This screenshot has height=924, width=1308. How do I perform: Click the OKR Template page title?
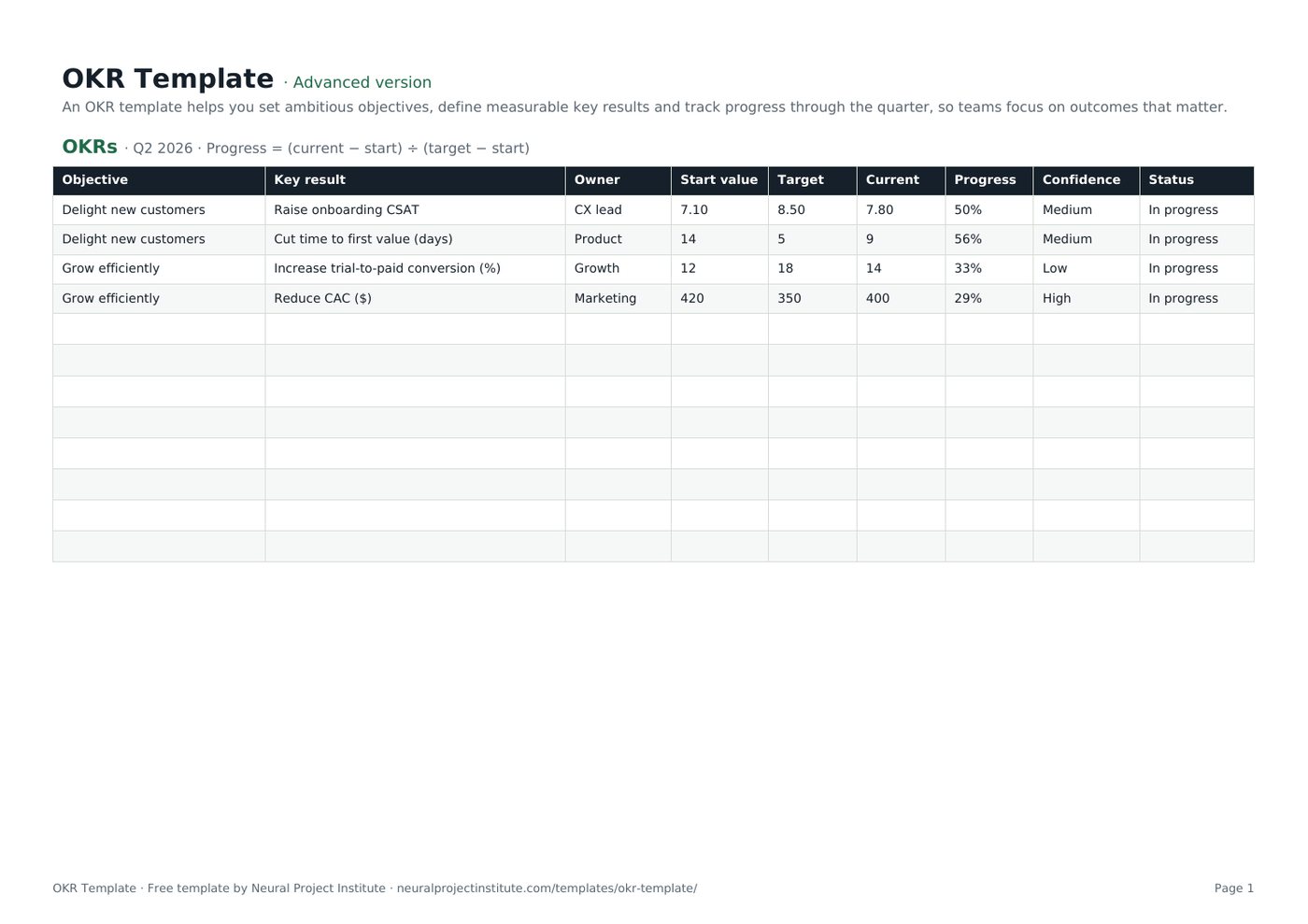[168, 78]
